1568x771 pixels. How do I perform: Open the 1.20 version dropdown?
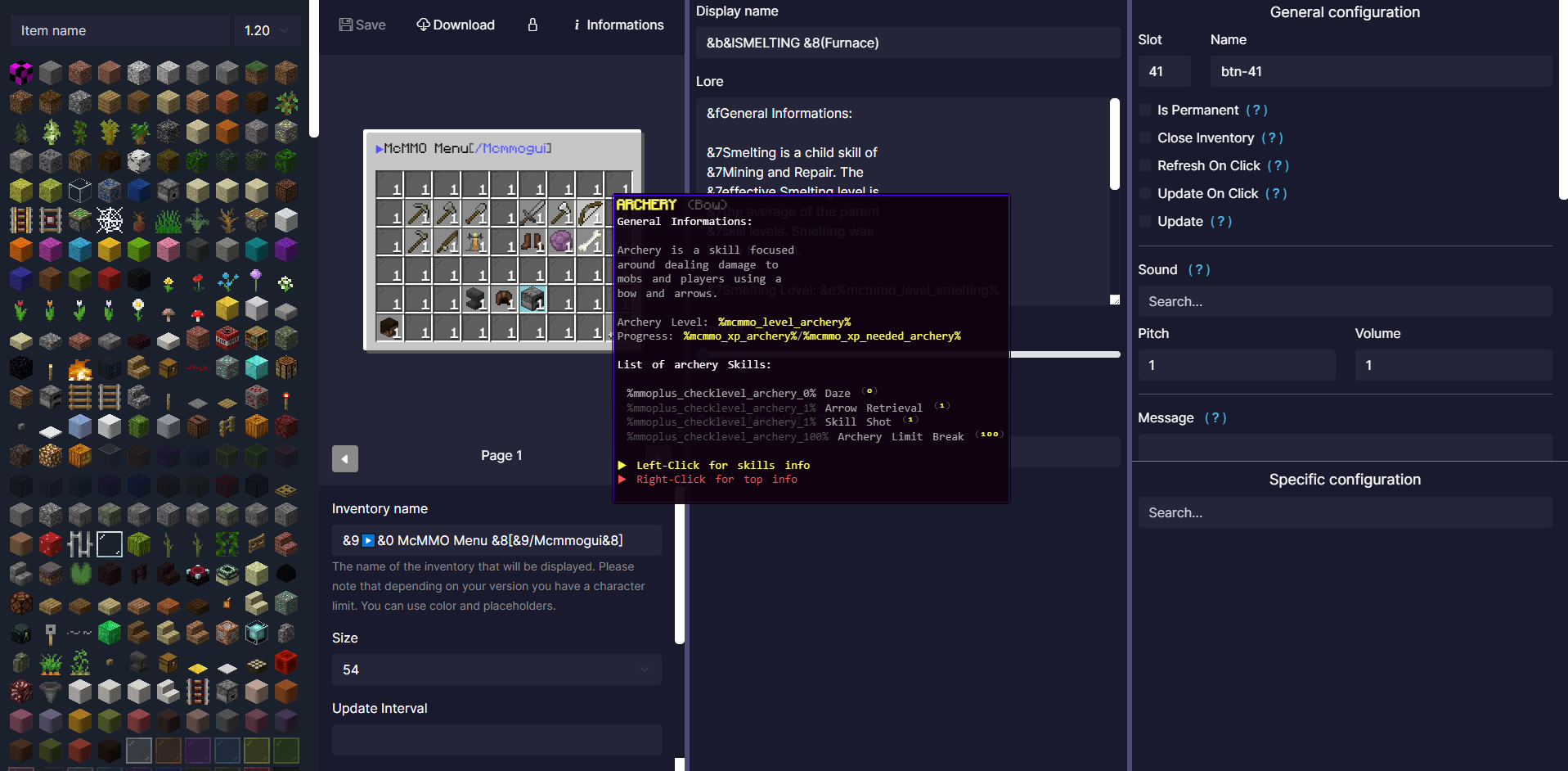(x=267, y=30)
